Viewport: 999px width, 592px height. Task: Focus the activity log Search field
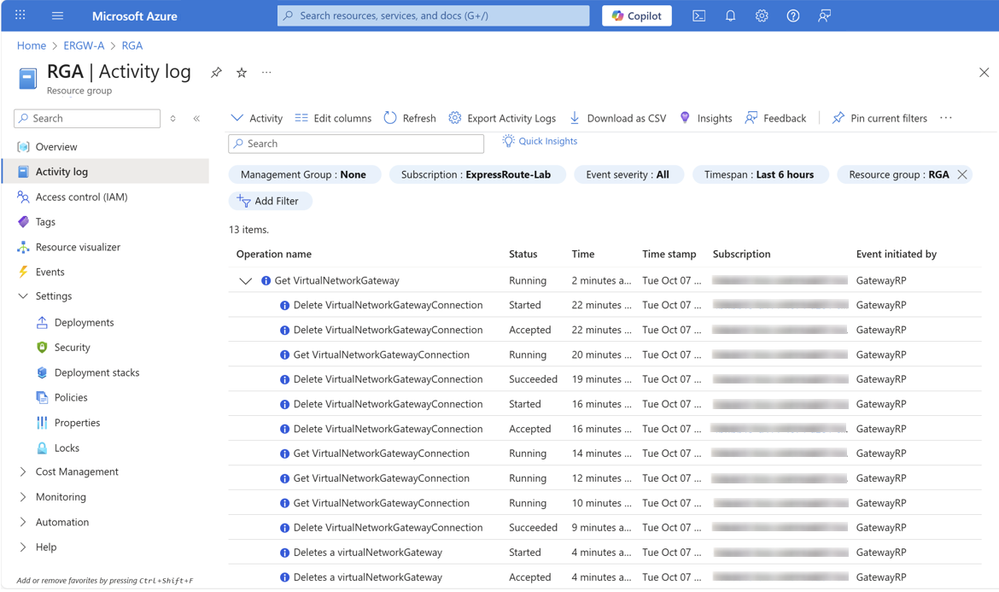356,143
